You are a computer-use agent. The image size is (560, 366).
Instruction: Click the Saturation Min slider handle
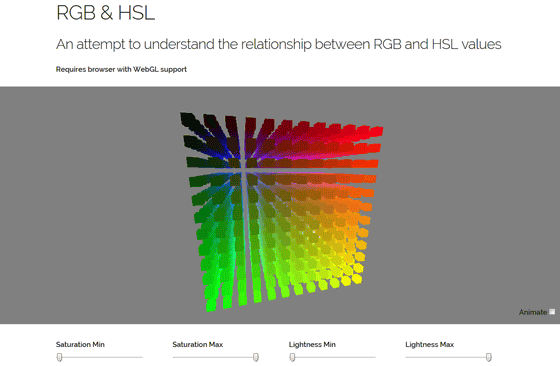click(60, 357)
